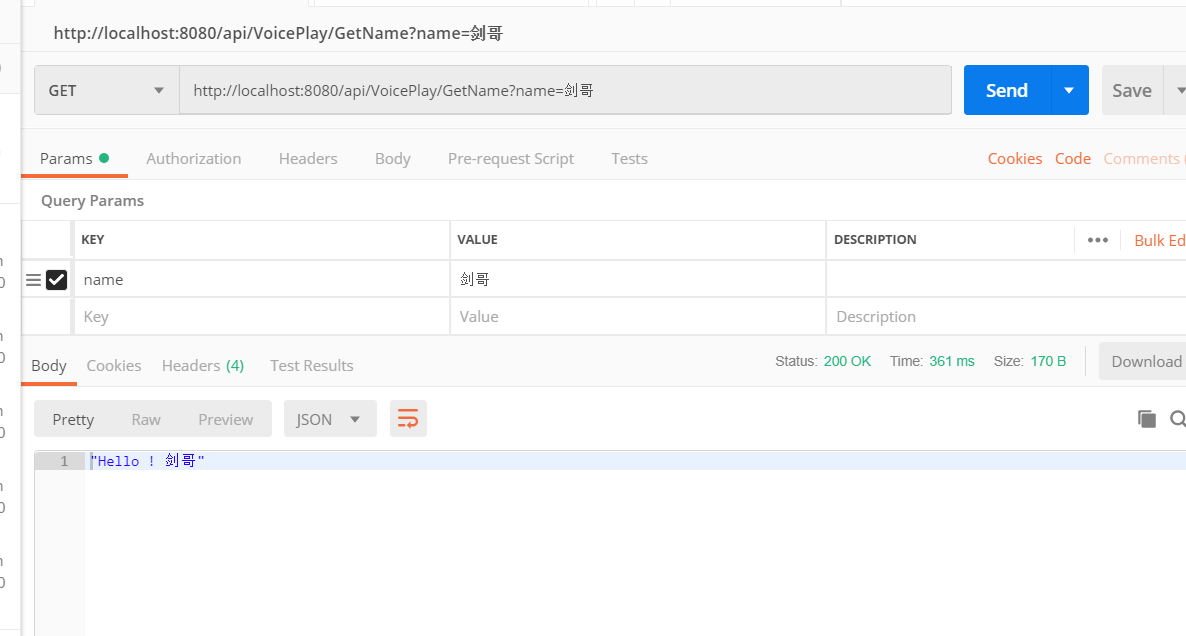Uncheck the name query parameter checkbox

coord(57,280)
